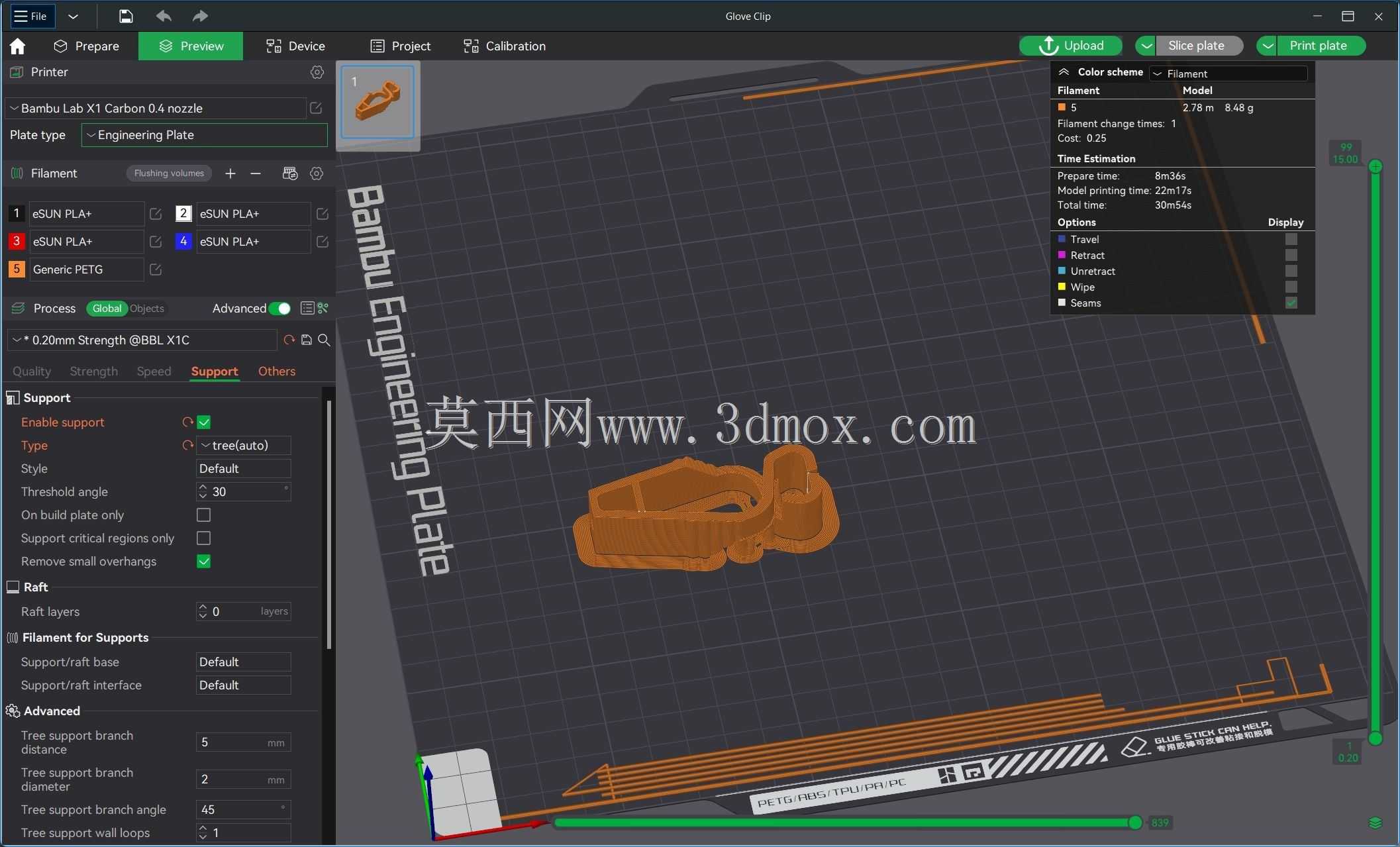Hide Seams in display options

(1291, 303)
